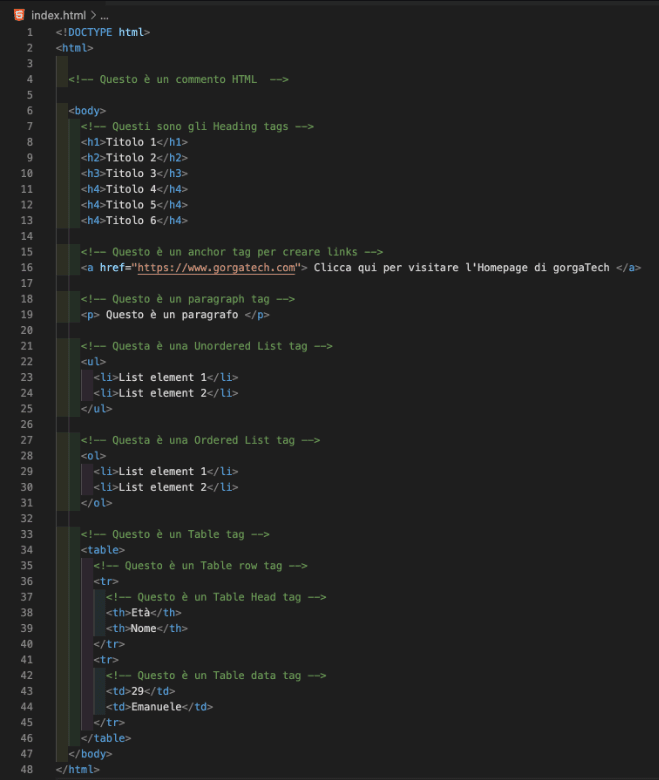Click 'List element 1' on line 23

[163, 378]
